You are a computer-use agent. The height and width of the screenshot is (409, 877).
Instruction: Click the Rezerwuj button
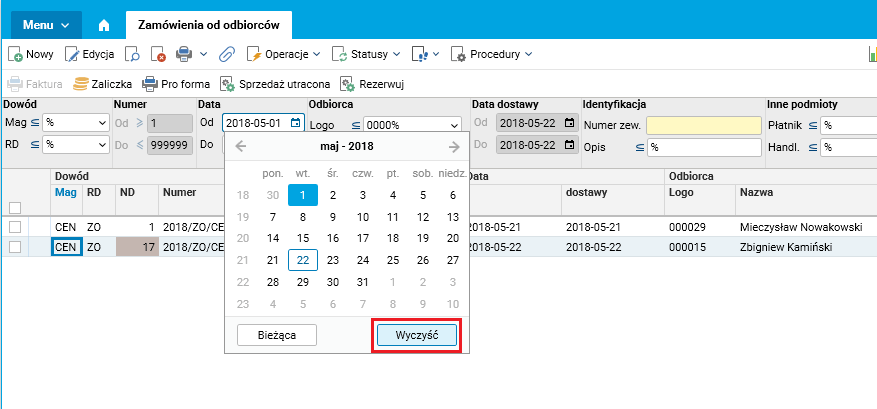pyautogui.click(x=373, y=84)
